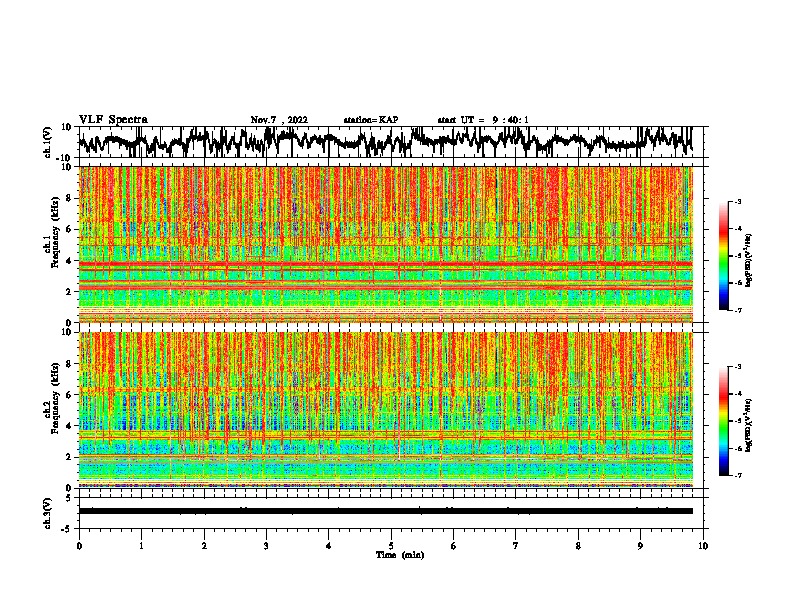Click the "VLF Spectra" plot title
Screen dimensions: 792x612
(x=113, y=120)
